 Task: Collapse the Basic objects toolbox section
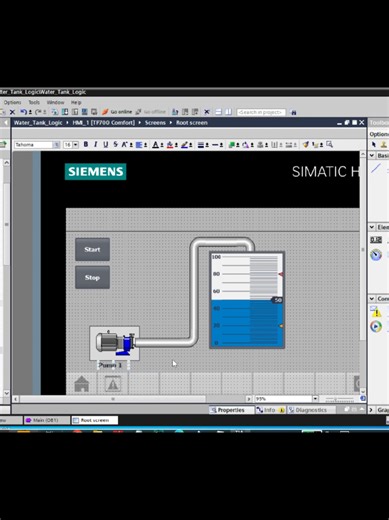pos(372,155)
